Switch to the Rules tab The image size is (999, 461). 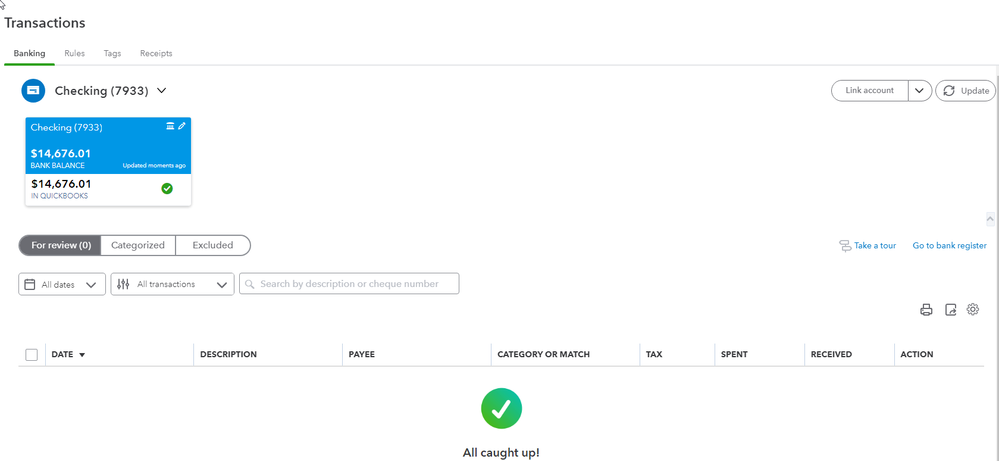tap(74, 53)
